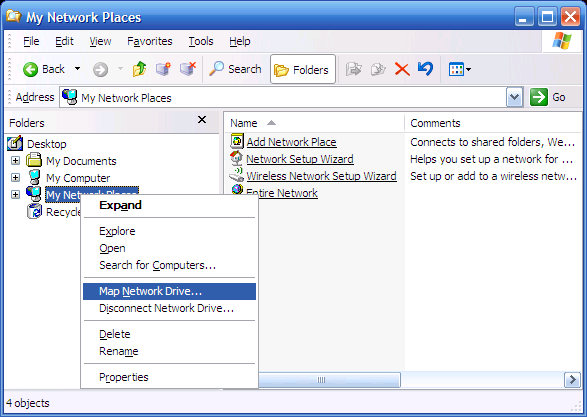The height and width of the screenshot is (417, 587).
Task: Open the Entire Network link
Action: point(282,193)
